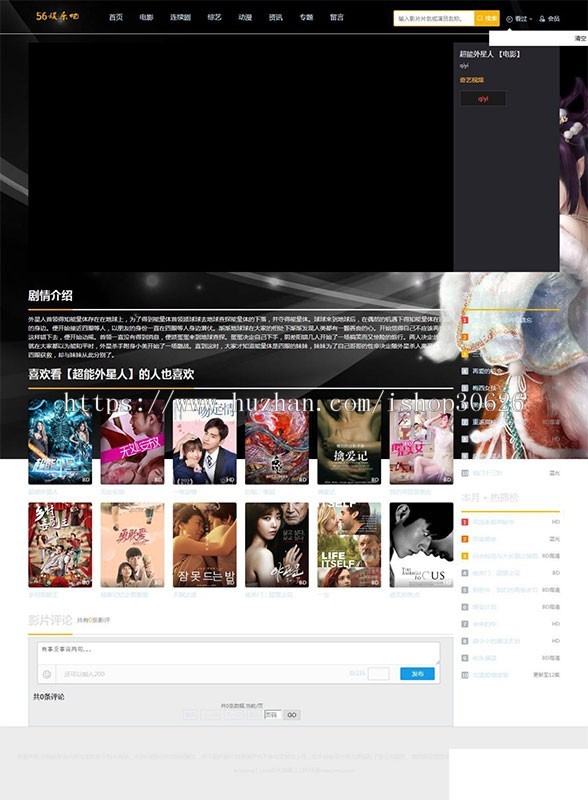This screenshot has height=800, width=588.
Task: Open the 会员 member icon link
Action: (x=550, y=19)
